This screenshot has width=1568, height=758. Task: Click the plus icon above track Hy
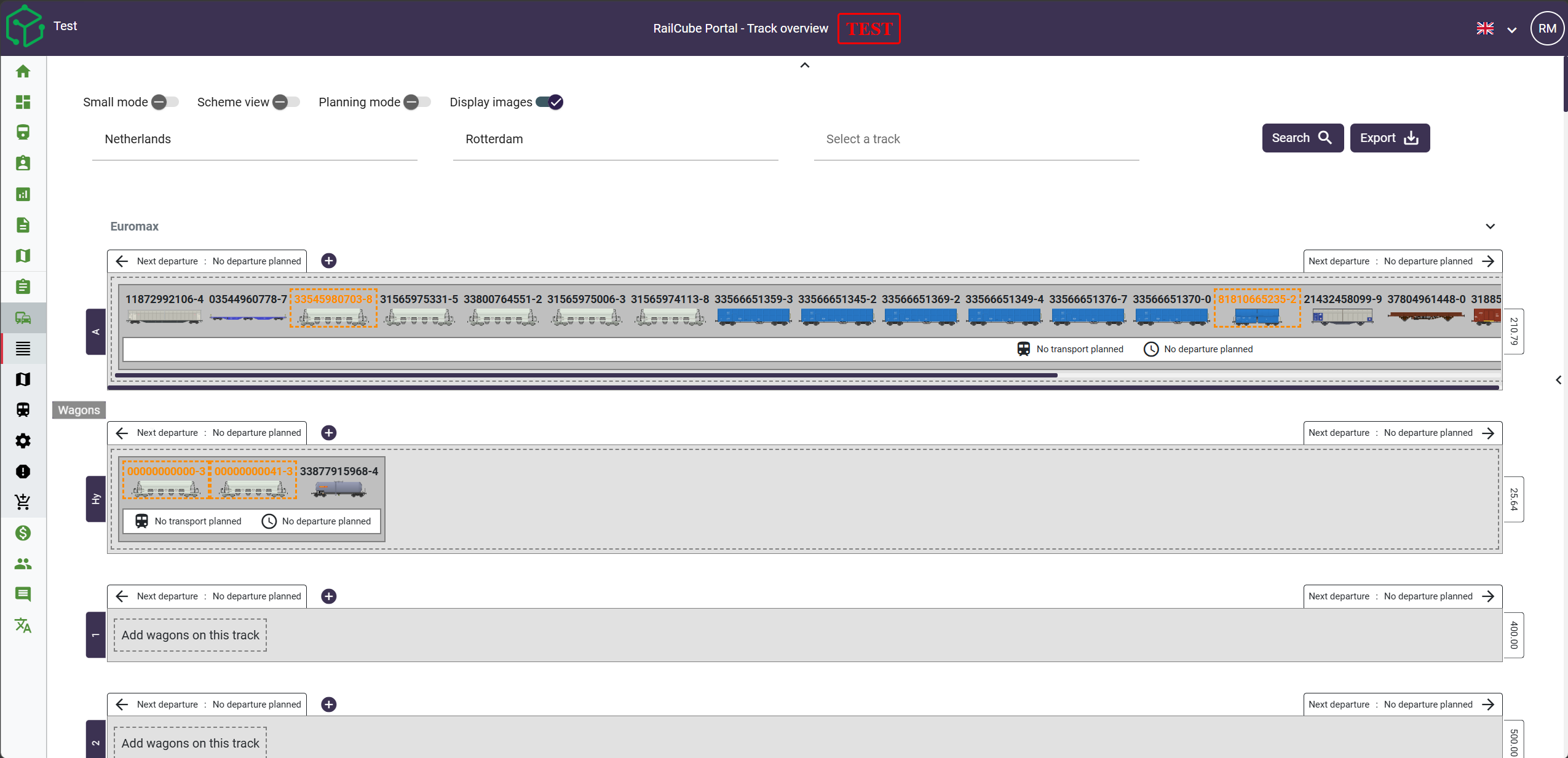pyautogui.click(x=329, y=433)
